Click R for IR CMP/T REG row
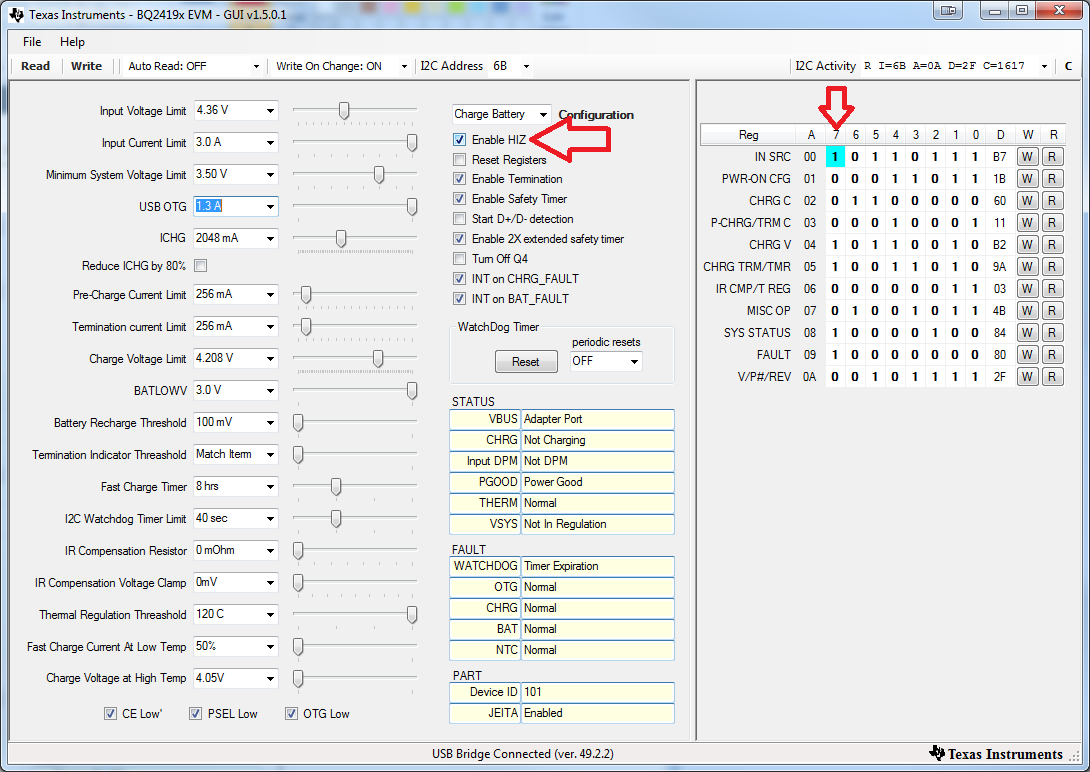This screenshot has width=1090, height=772. 1052,289
